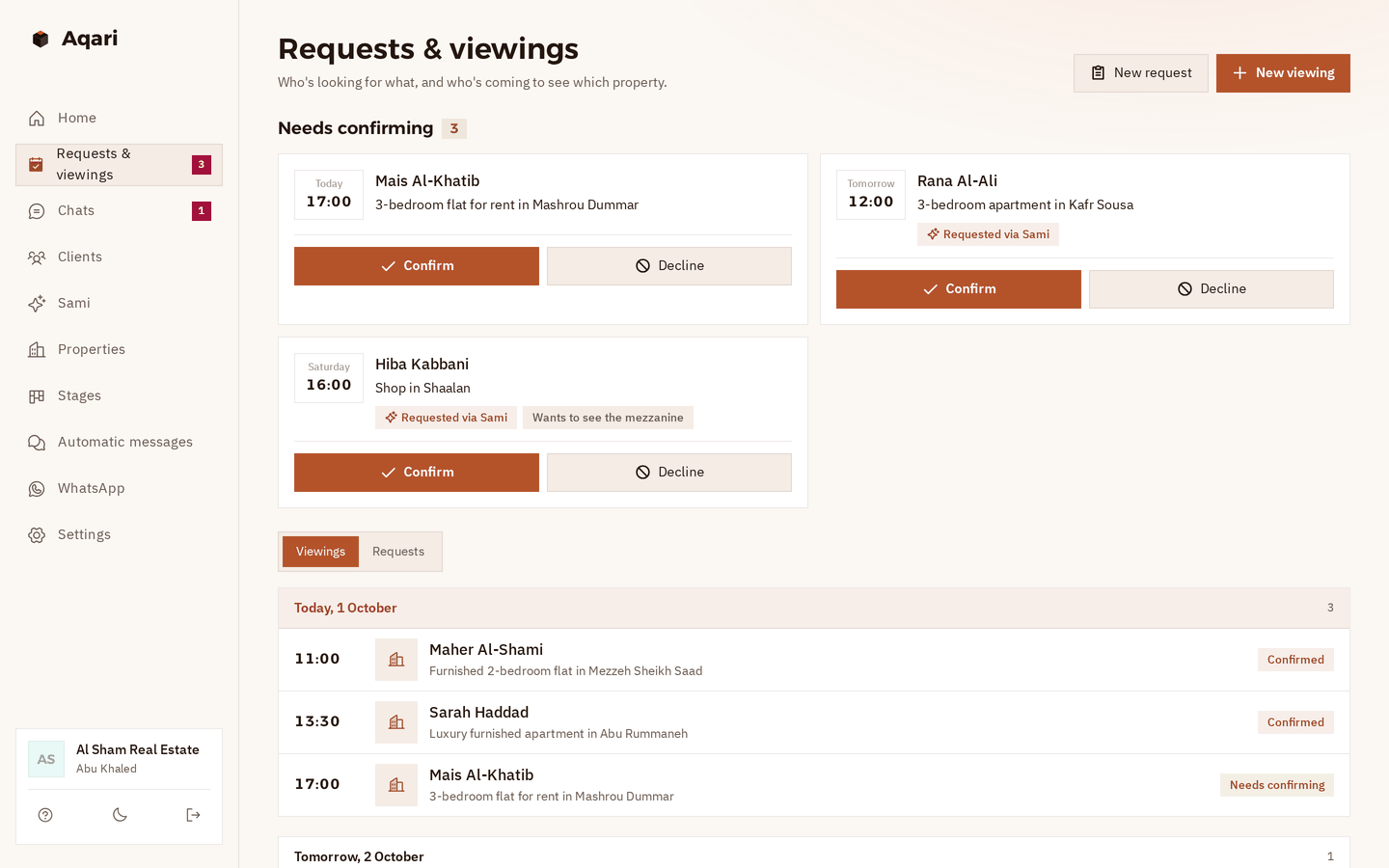The width and height of the screenshot is (1389, 868).
Task: Click Requested via Sami tag on Hiba Kabbani
Action: pyautogui.click(x=446, y=418)
